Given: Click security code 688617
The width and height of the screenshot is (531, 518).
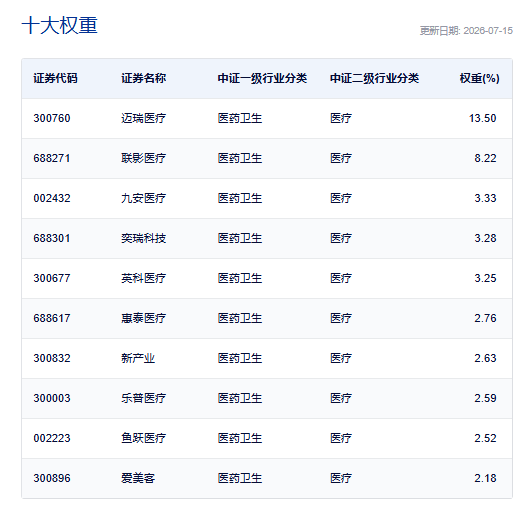Looking at the screenshot, I should coord(52,318).
